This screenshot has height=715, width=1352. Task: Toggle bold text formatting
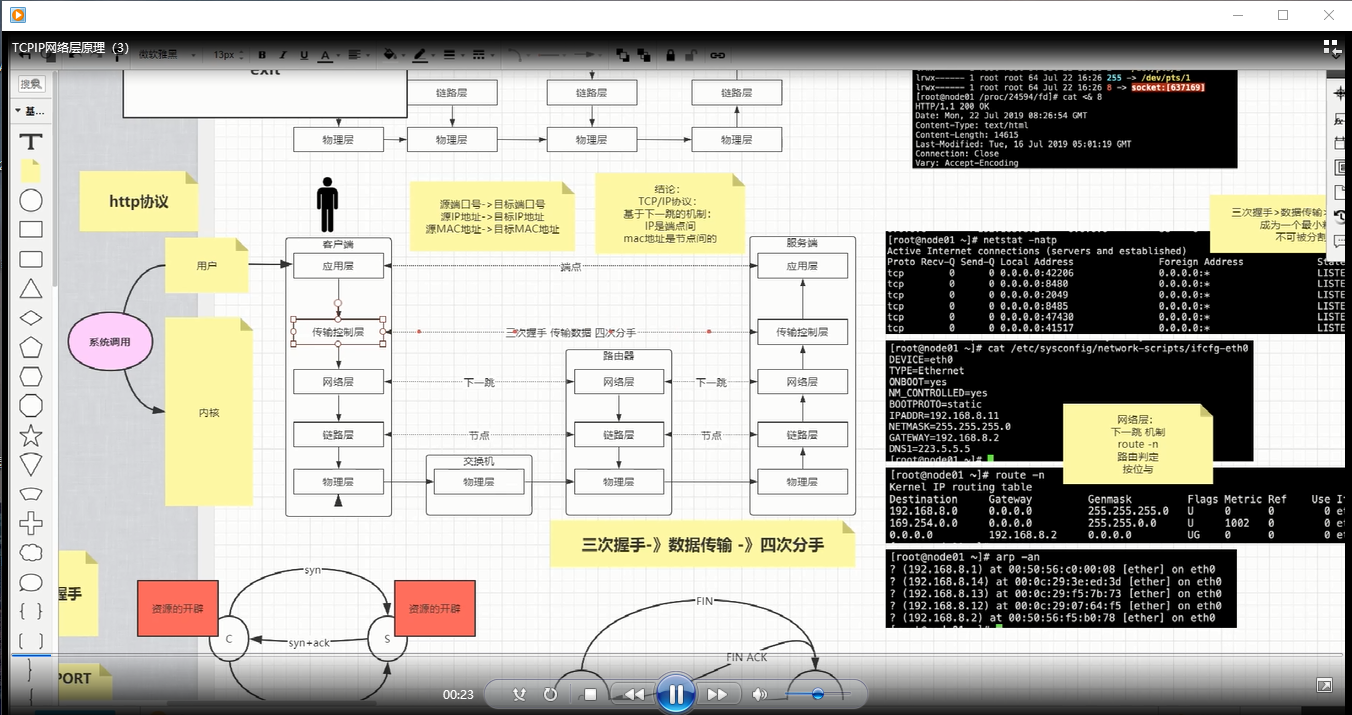[x=262, y=55]
